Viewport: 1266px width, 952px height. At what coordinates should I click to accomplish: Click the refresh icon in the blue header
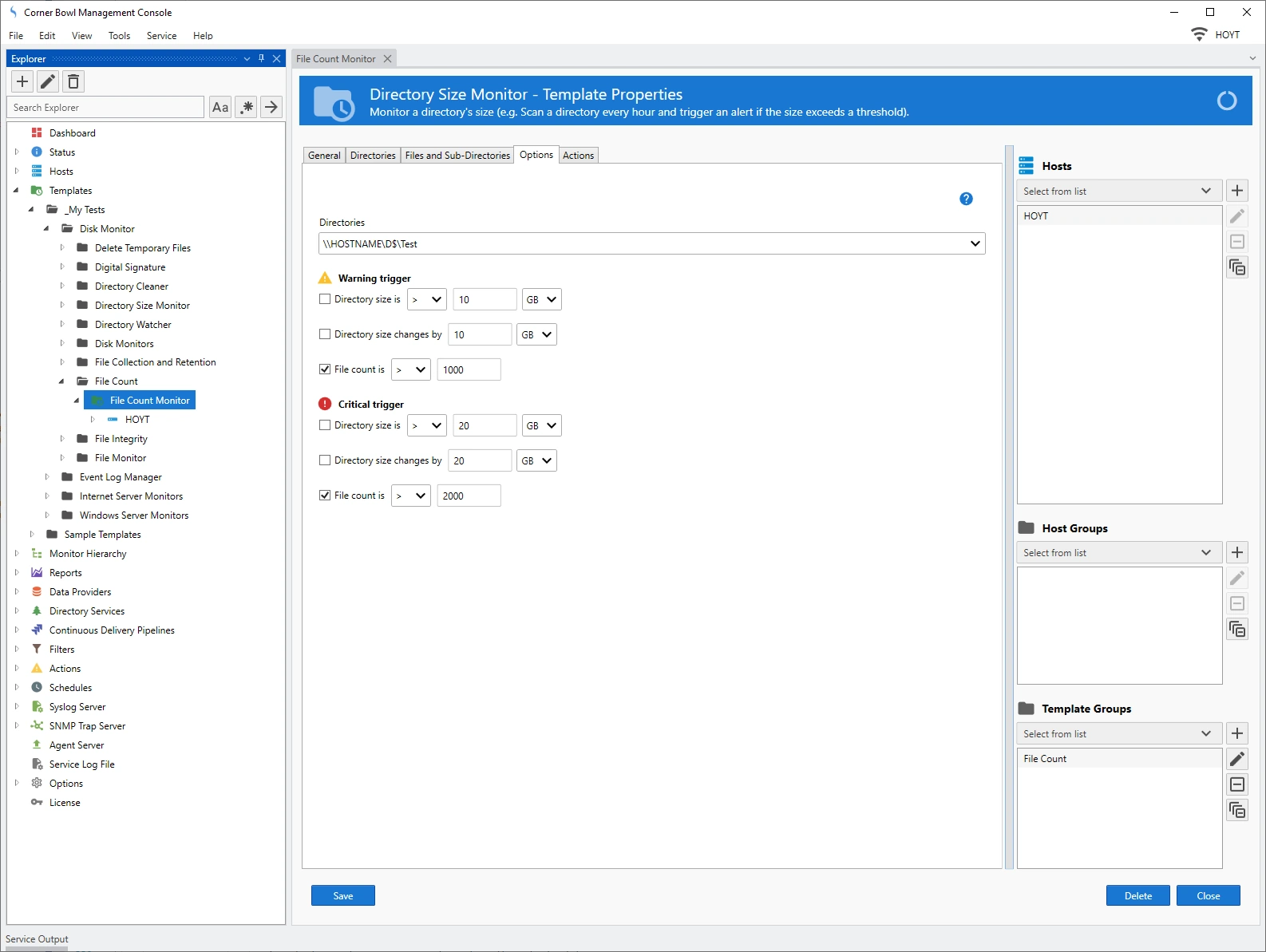(1226, 101)
